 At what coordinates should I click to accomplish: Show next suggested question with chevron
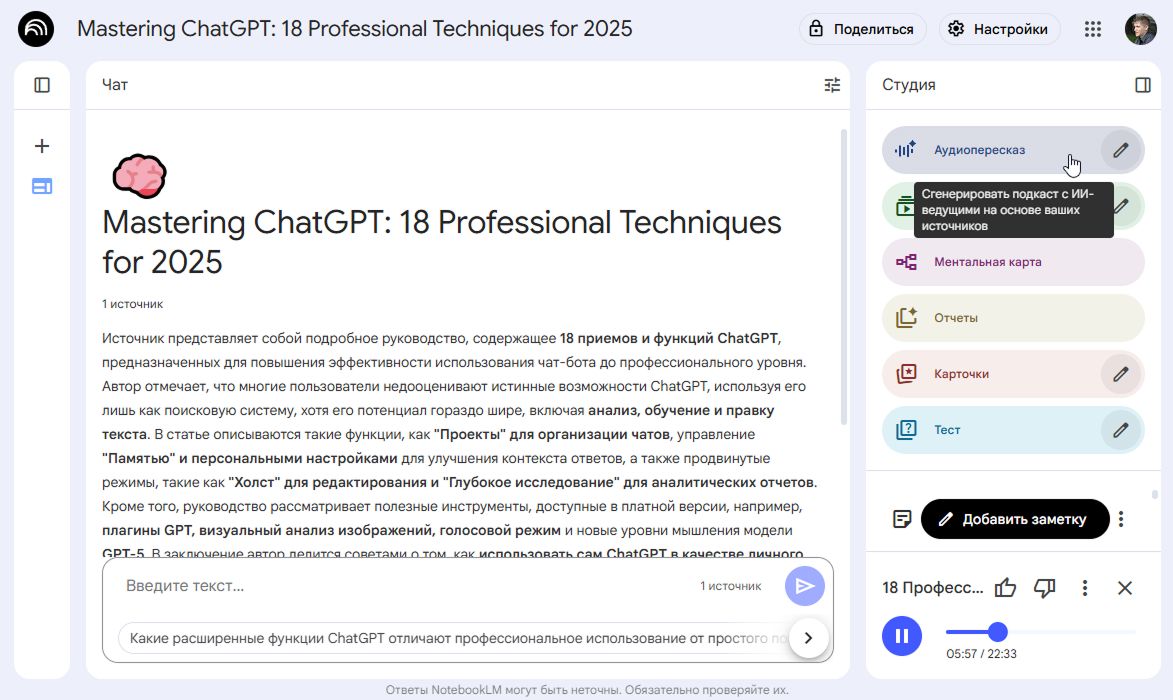tap(809, 637)
